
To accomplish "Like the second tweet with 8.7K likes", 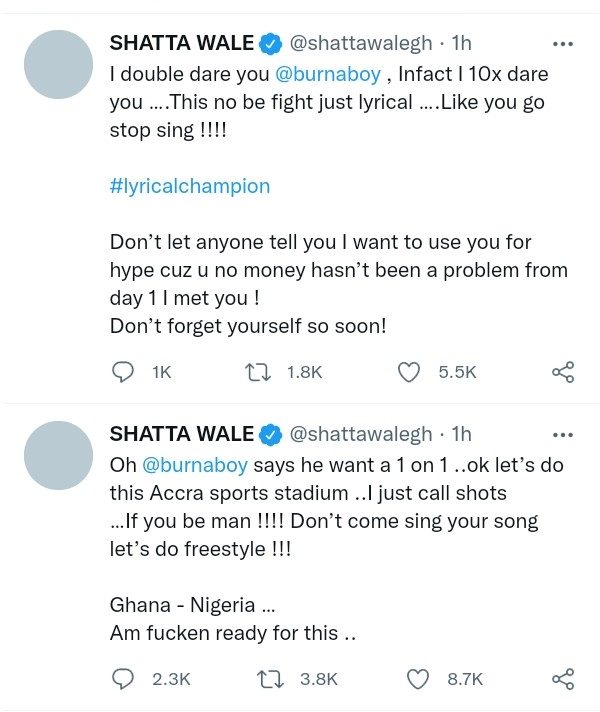I will pos(415,679).
